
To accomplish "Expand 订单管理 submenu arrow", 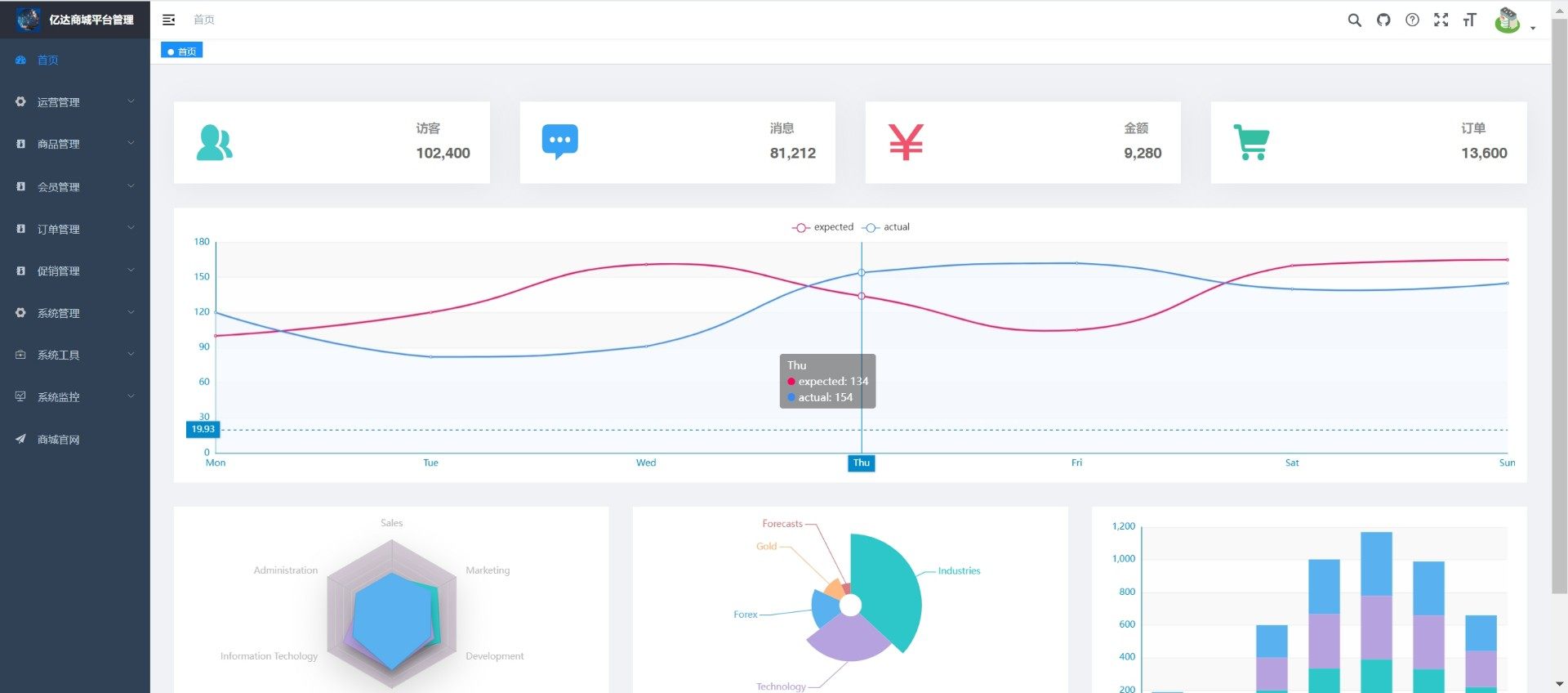I will point(131,229).
